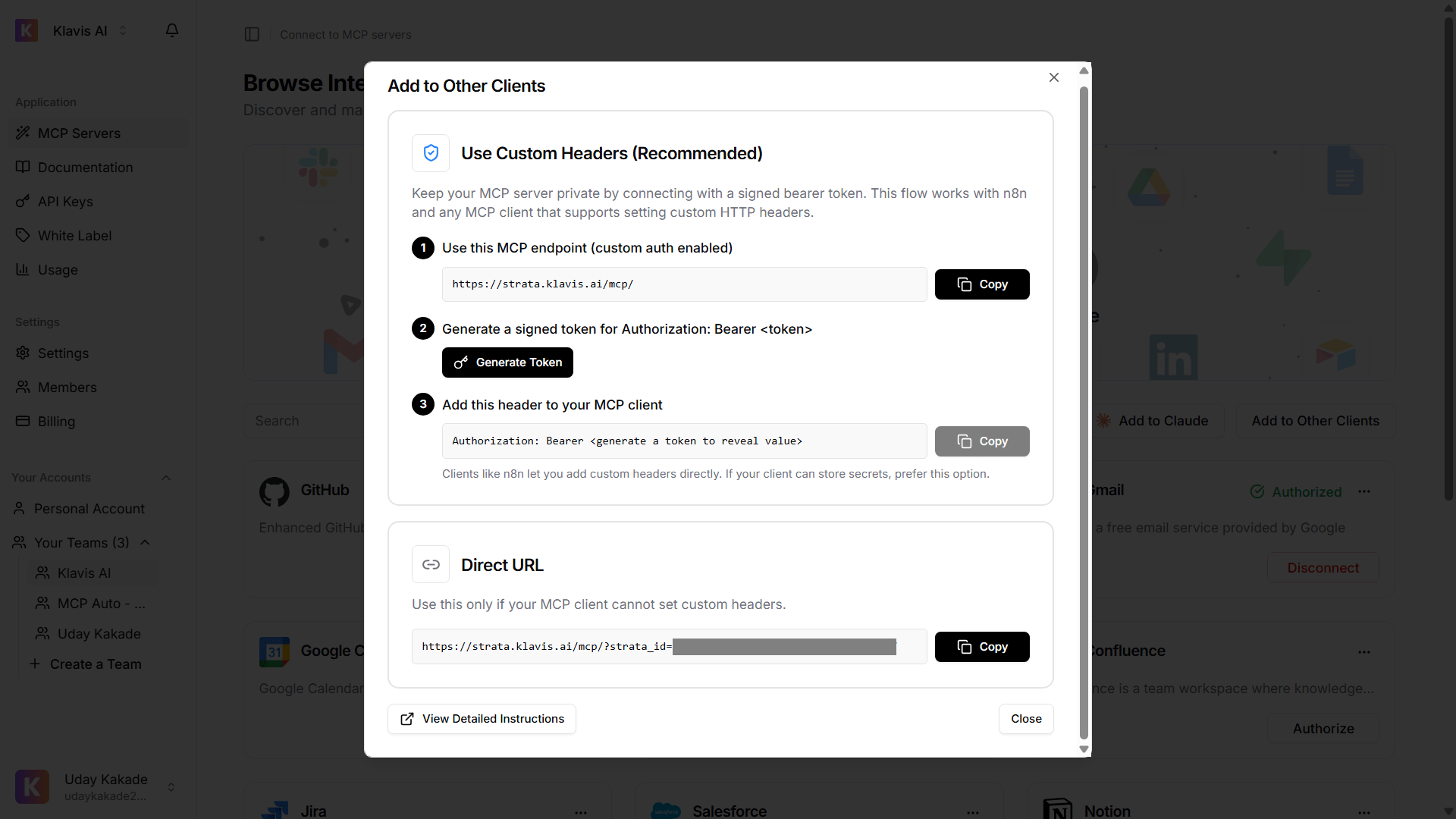
Task: Open the Members page
Action: (x=67, y=387)
